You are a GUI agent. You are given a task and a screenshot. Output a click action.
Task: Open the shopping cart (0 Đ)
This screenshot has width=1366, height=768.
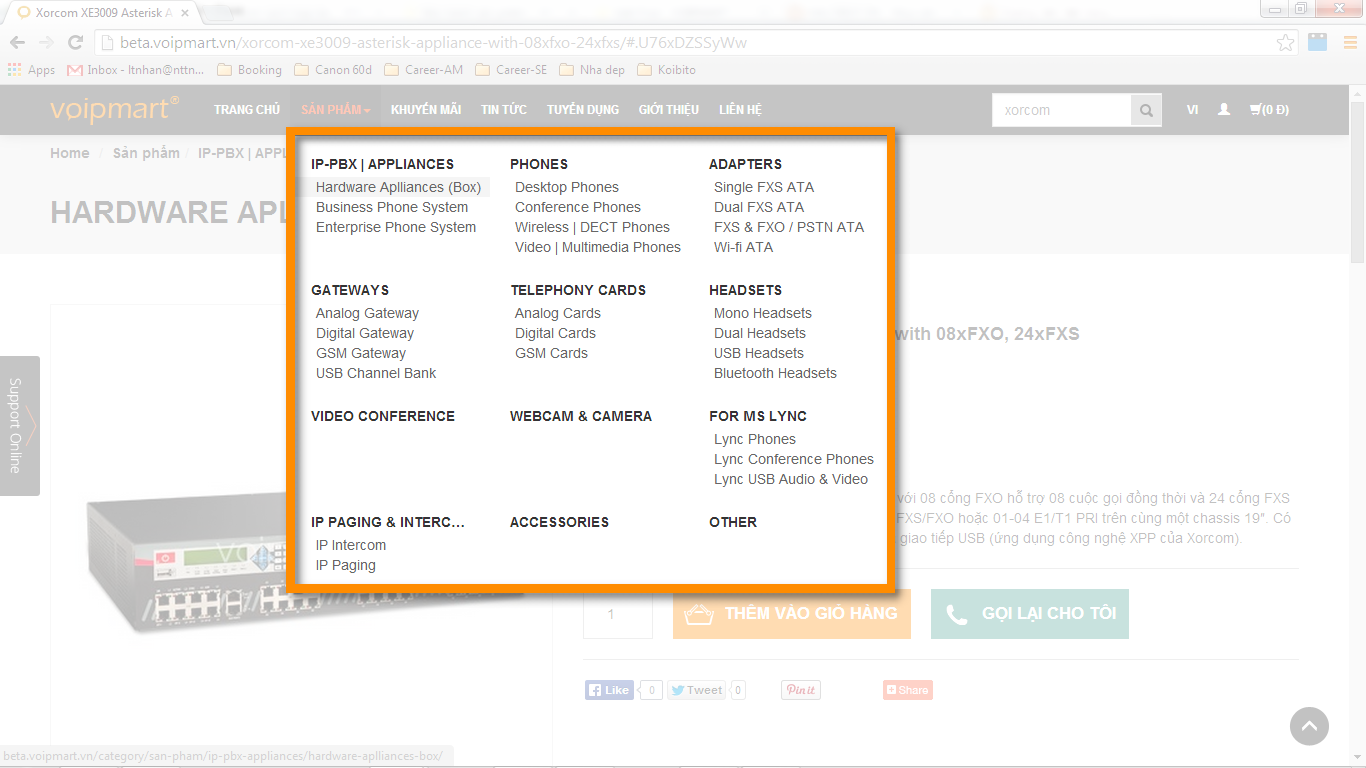tap(1269, 110)
